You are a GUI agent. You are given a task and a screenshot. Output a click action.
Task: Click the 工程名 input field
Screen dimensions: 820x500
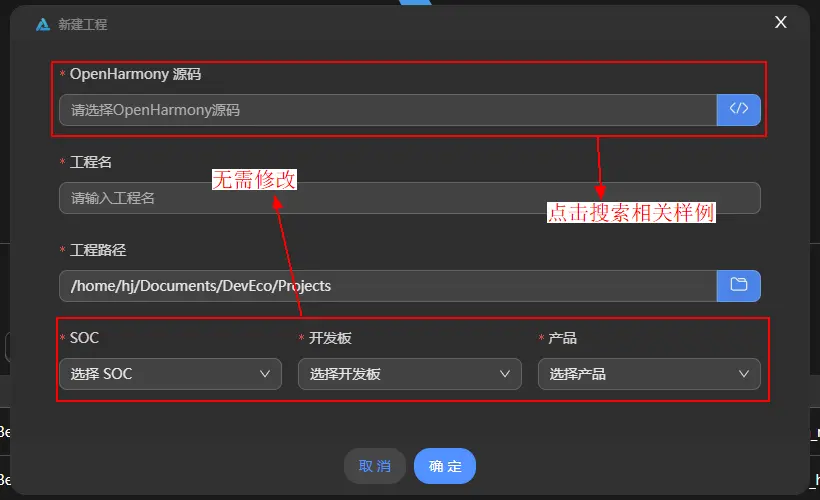click(x=409, y=198)
